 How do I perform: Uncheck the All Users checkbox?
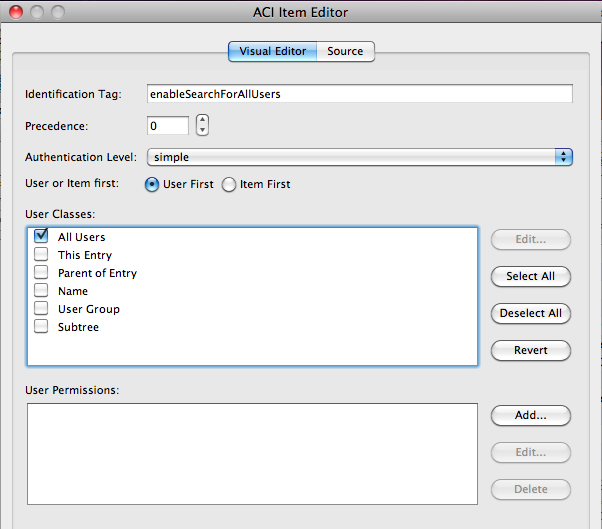pyautogui.click(x=41, y=236)
